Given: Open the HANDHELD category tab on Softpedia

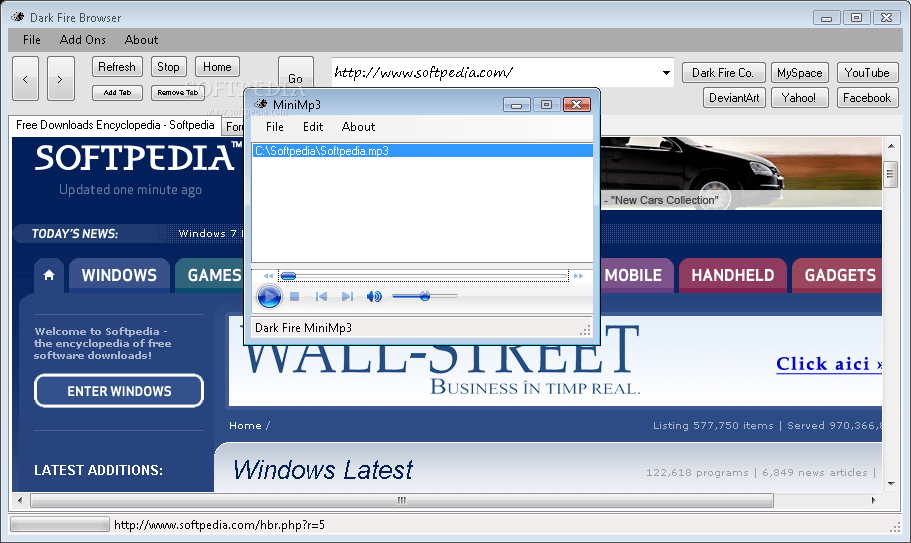Looking at the screenshot, I should (x=733, y=275).
